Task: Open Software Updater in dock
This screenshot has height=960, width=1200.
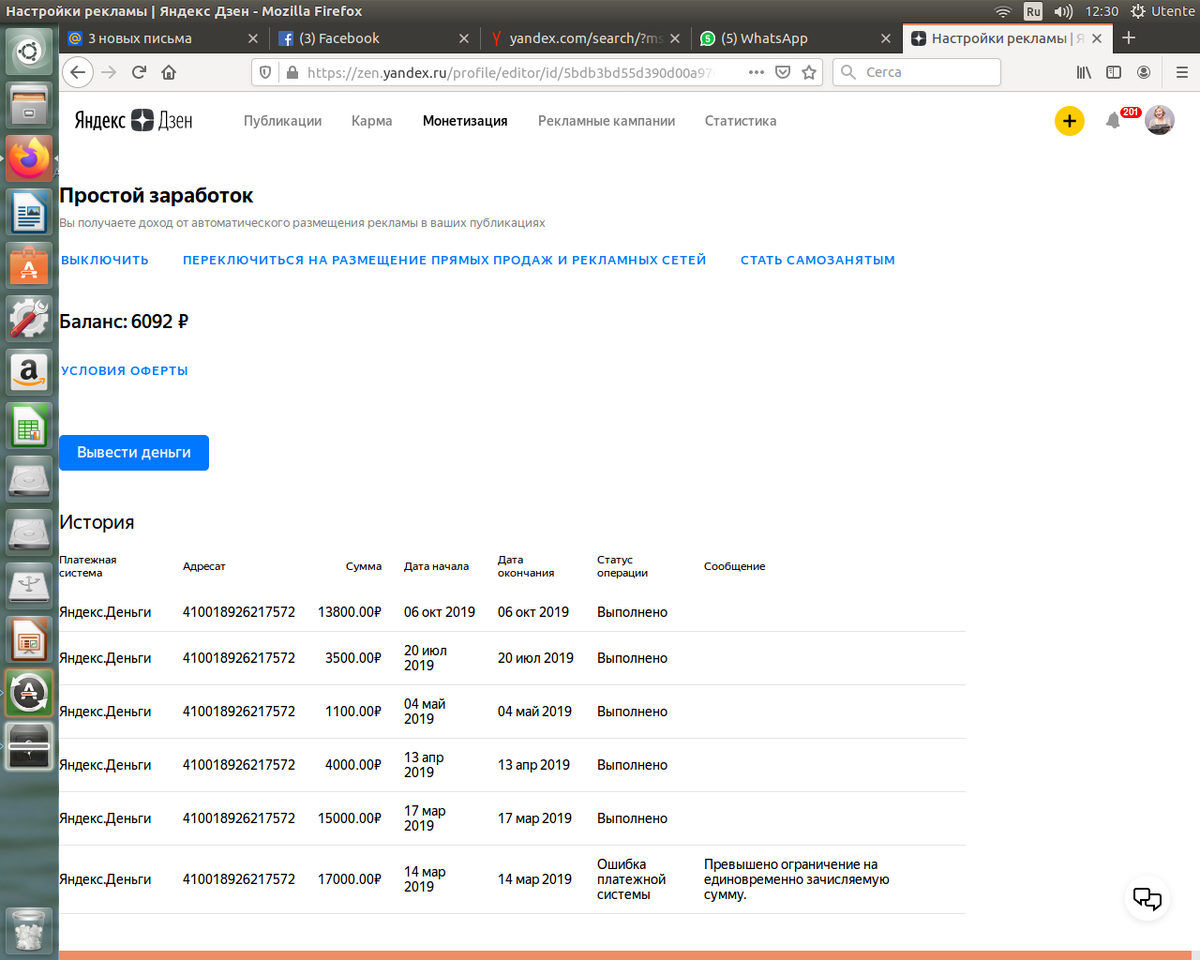Action: coord(29,693)
